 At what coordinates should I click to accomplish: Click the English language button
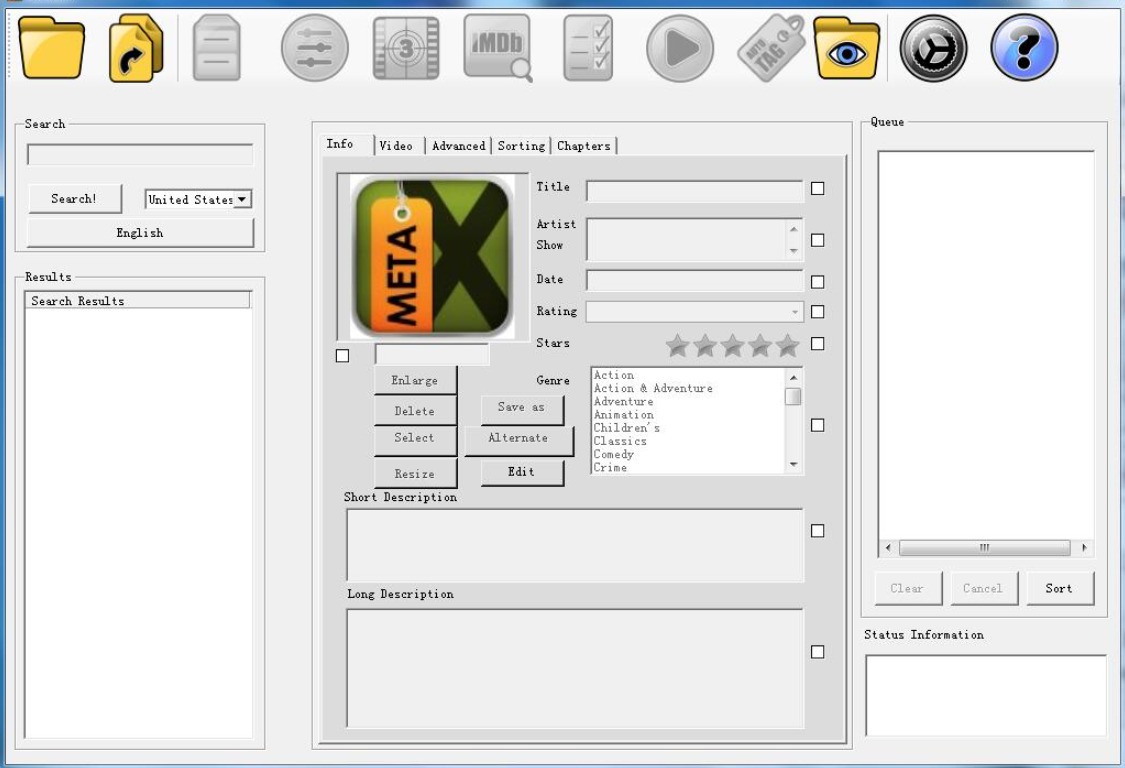click(140, 233)
